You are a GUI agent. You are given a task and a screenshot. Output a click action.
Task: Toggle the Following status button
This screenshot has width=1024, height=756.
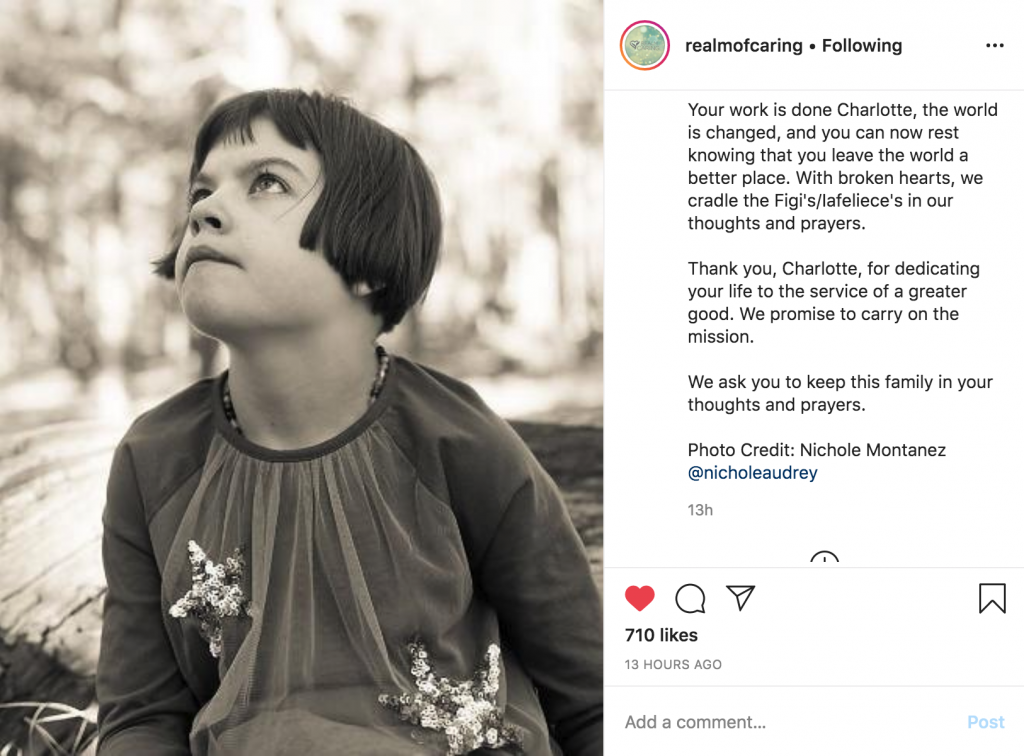click(x=862, y=46)
